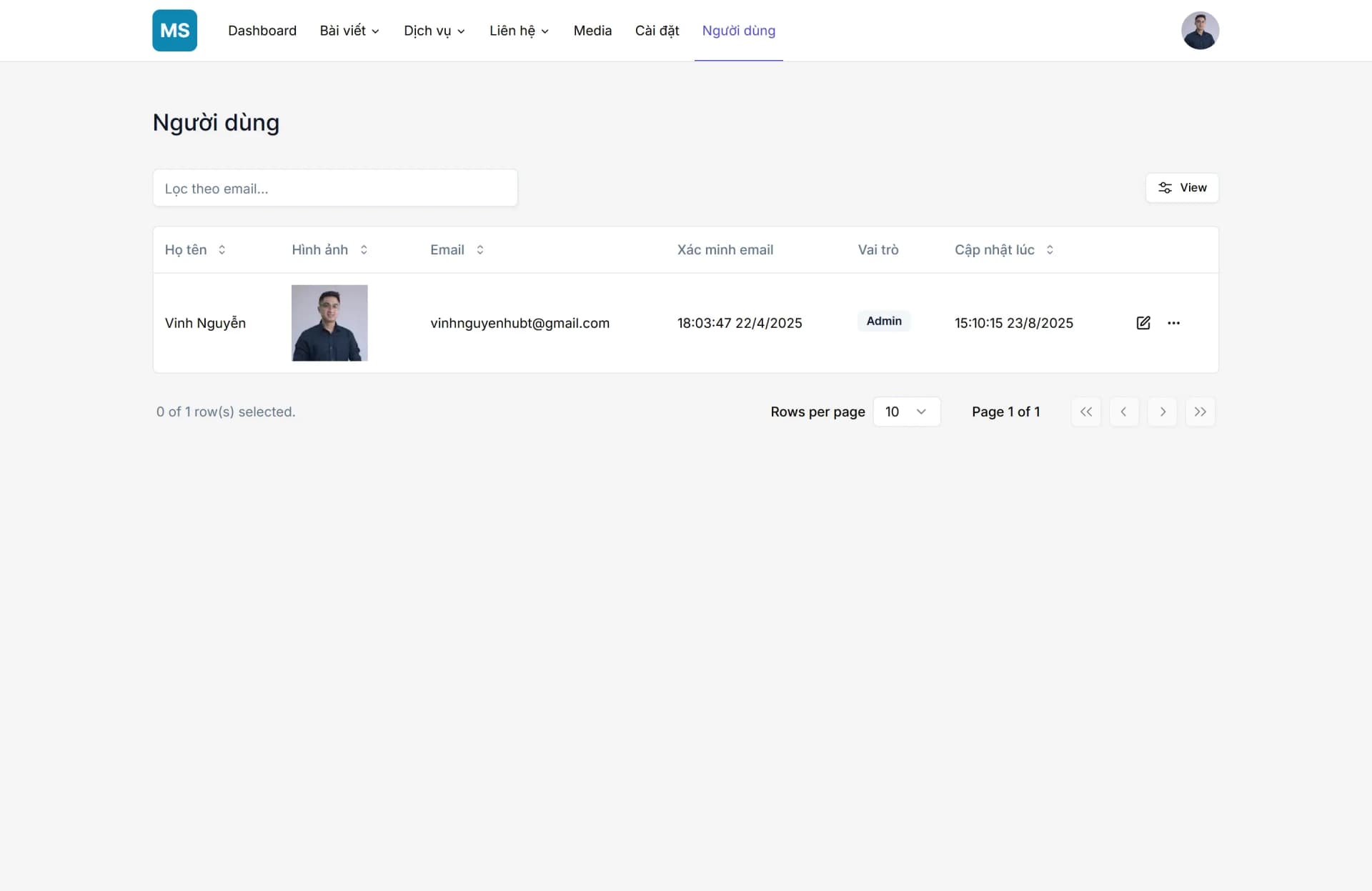The height and width of the screenshot is (891, 1372).
Task: Click the edit pencil icon for Vinh Nguyễn
Action: tap(1144, 323)
